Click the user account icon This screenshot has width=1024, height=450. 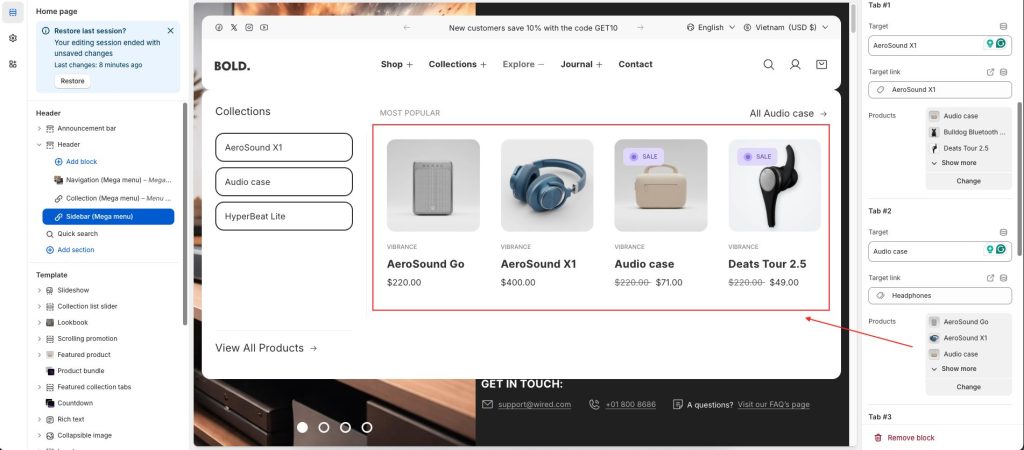795,65
